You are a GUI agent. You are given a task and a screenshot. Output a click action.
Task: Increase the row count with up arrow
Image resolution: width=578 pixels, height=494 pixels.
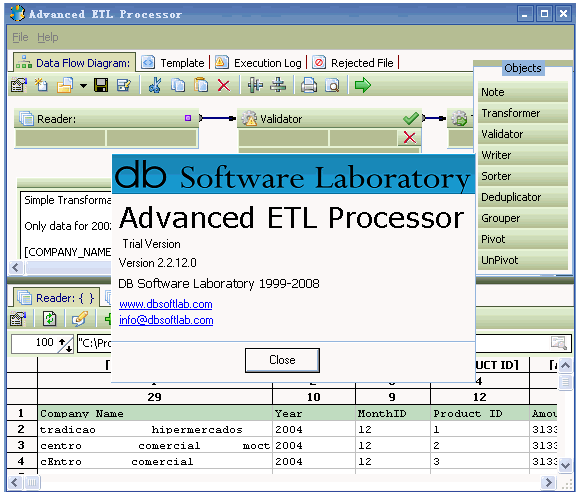point(62,341)
